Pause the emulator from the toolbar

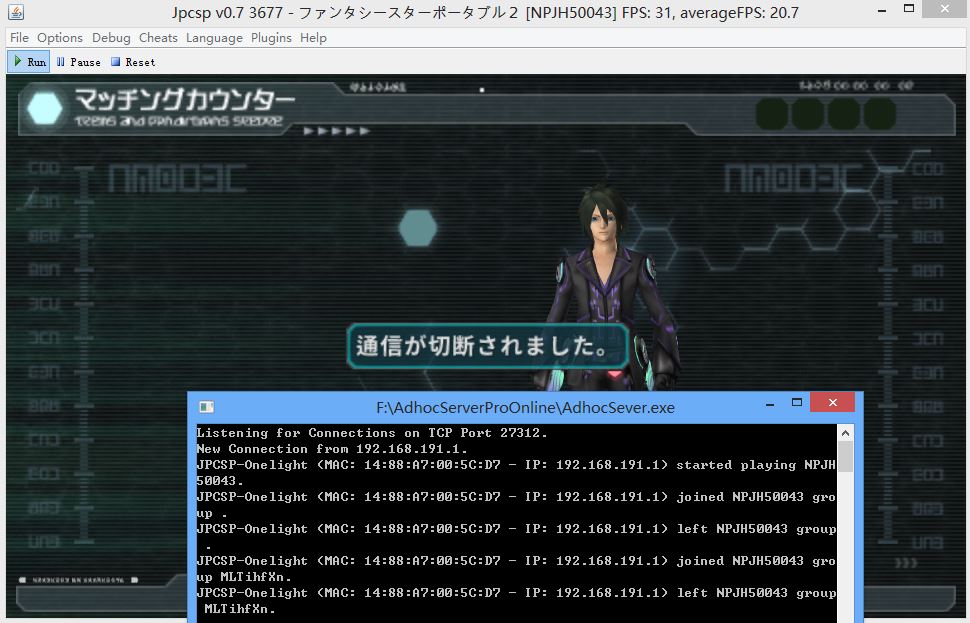[79, 62]
